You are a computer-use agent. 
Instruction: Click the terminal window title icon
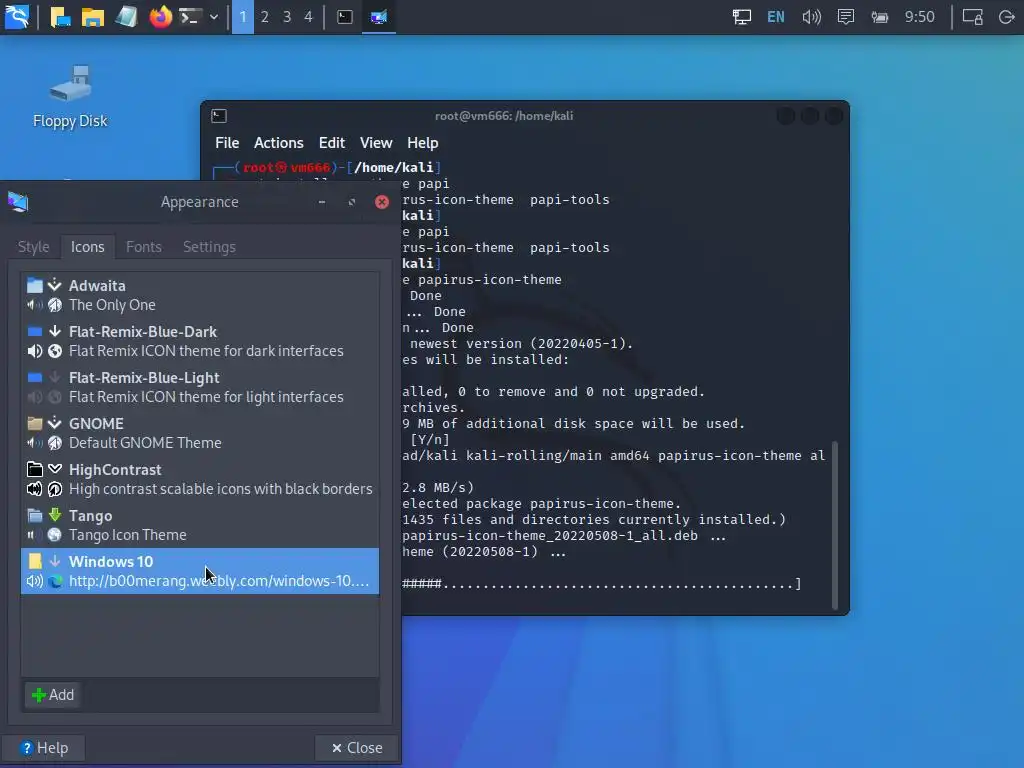pos(219,116)
